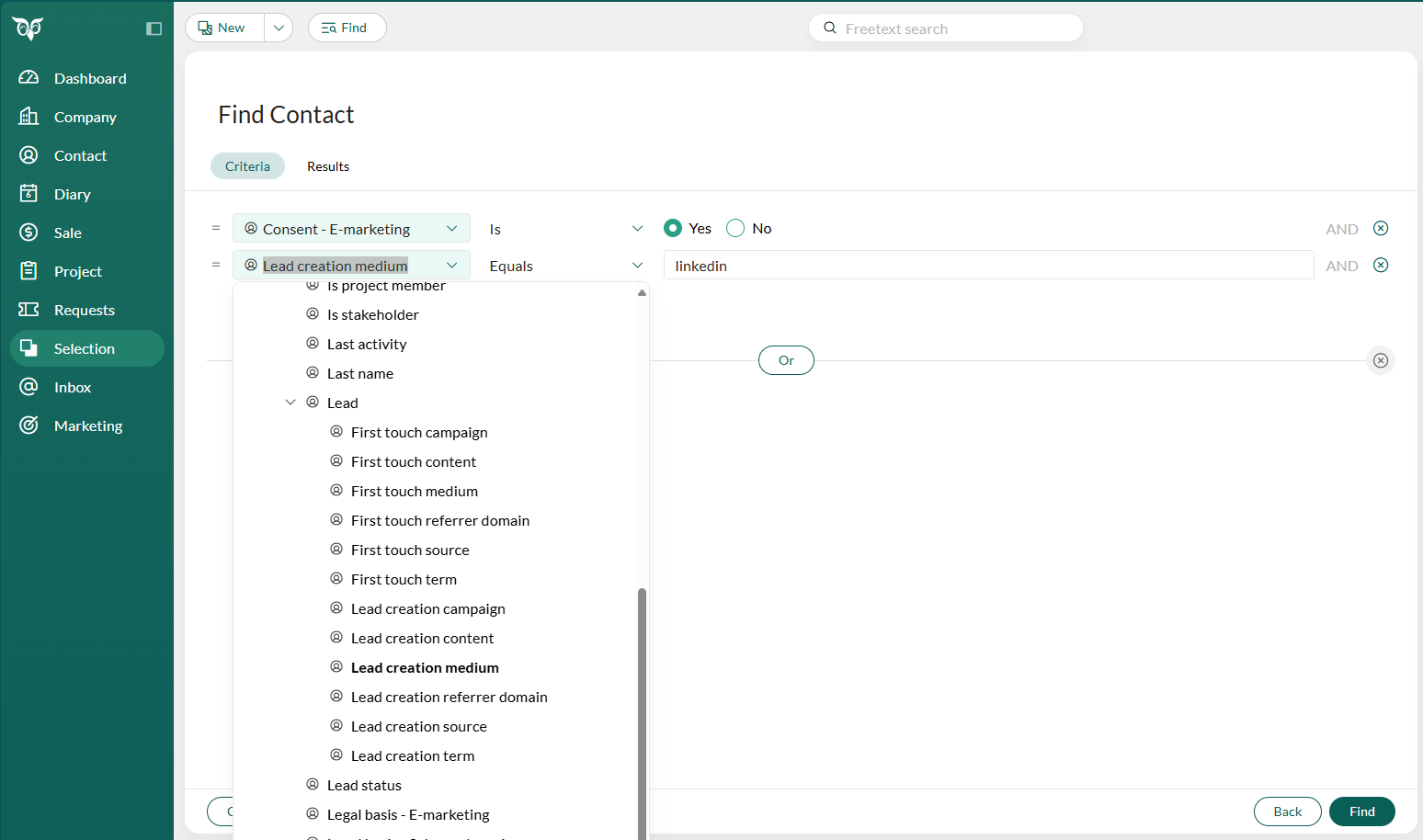Collapse the Lead tree node
This screenshot has width=1423, height=840.
coord(290,402)
